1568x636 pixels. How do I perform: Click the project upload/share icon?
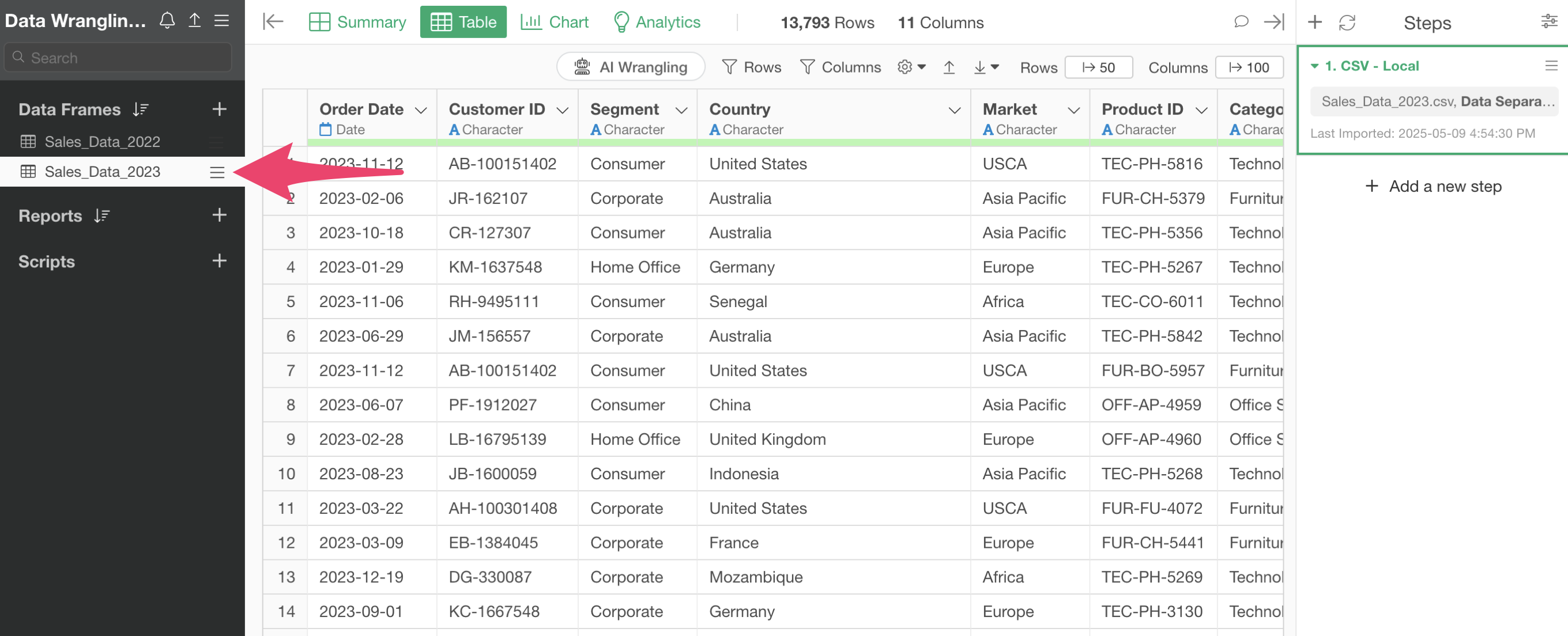pos(194,21)
